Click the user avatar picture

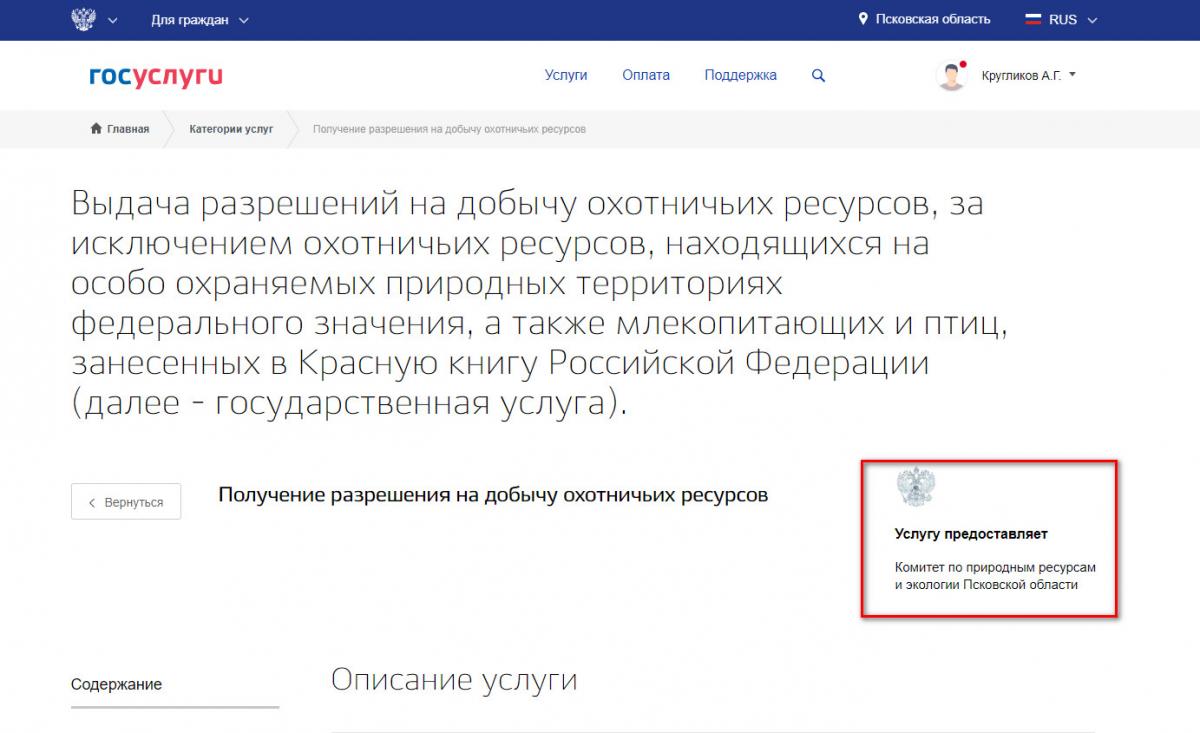(951, 76)
